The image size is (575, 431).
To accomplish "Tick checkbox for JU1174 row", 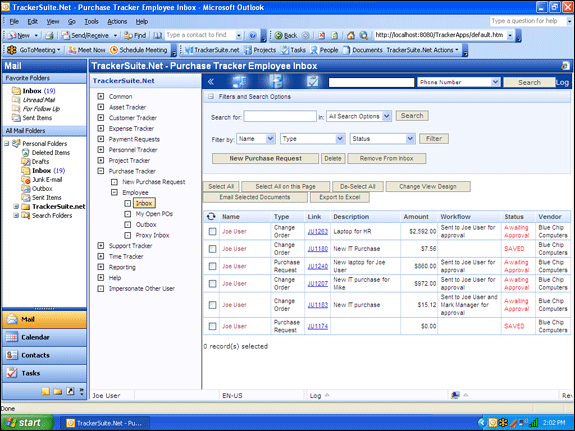I will 212,326.
